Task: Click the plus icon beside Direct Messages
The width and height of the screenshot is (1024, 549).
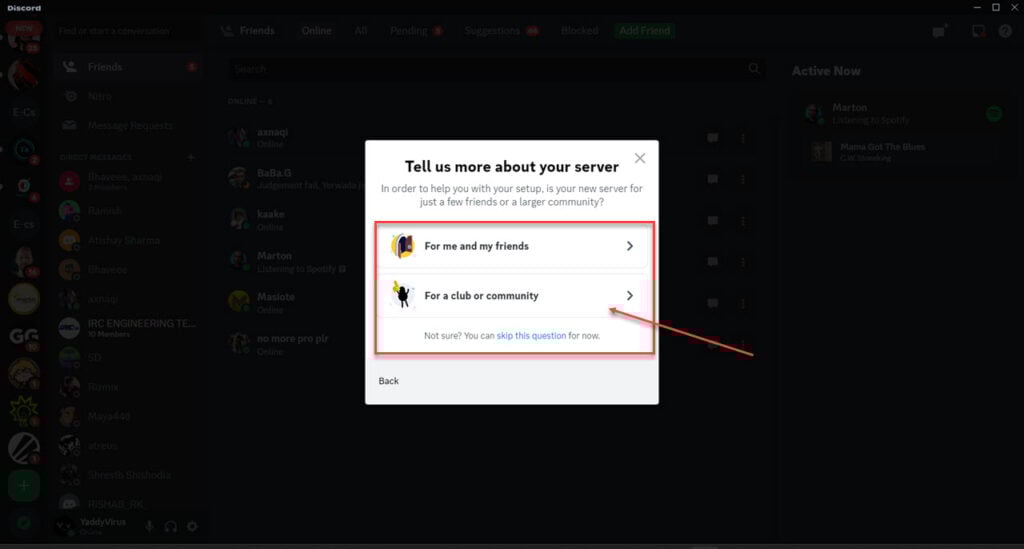Action: [x=191, y=157]
